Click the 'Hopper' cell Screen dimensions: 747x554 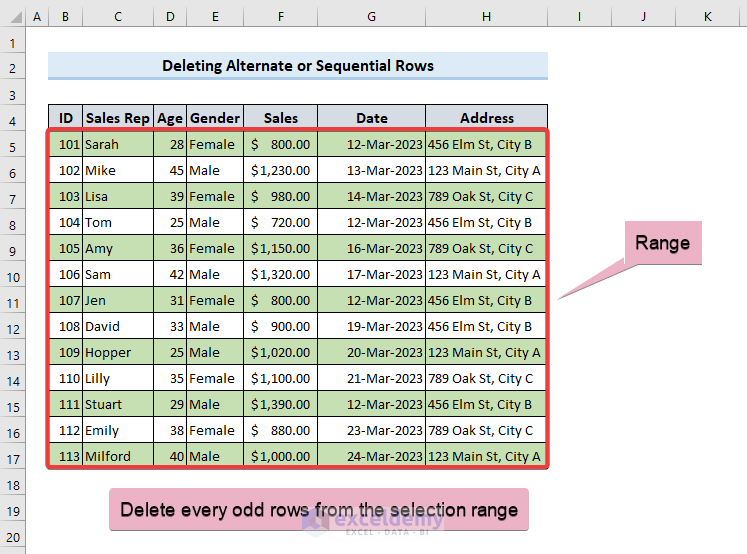pyautogui.click(x=118, y=352)
